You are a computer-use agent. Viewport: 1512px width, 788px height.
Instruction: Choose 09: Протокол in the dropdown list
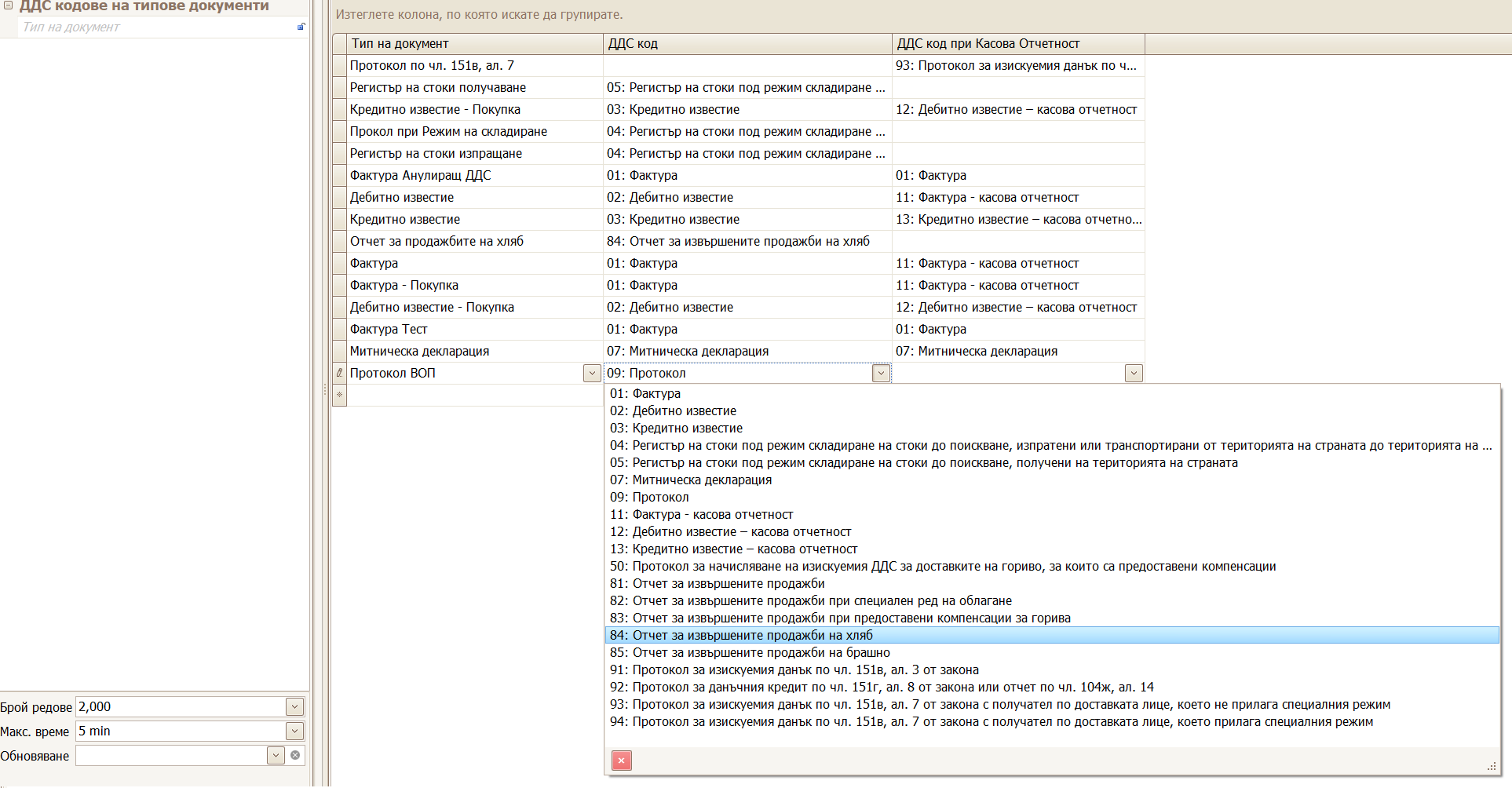click(1052, 497)
